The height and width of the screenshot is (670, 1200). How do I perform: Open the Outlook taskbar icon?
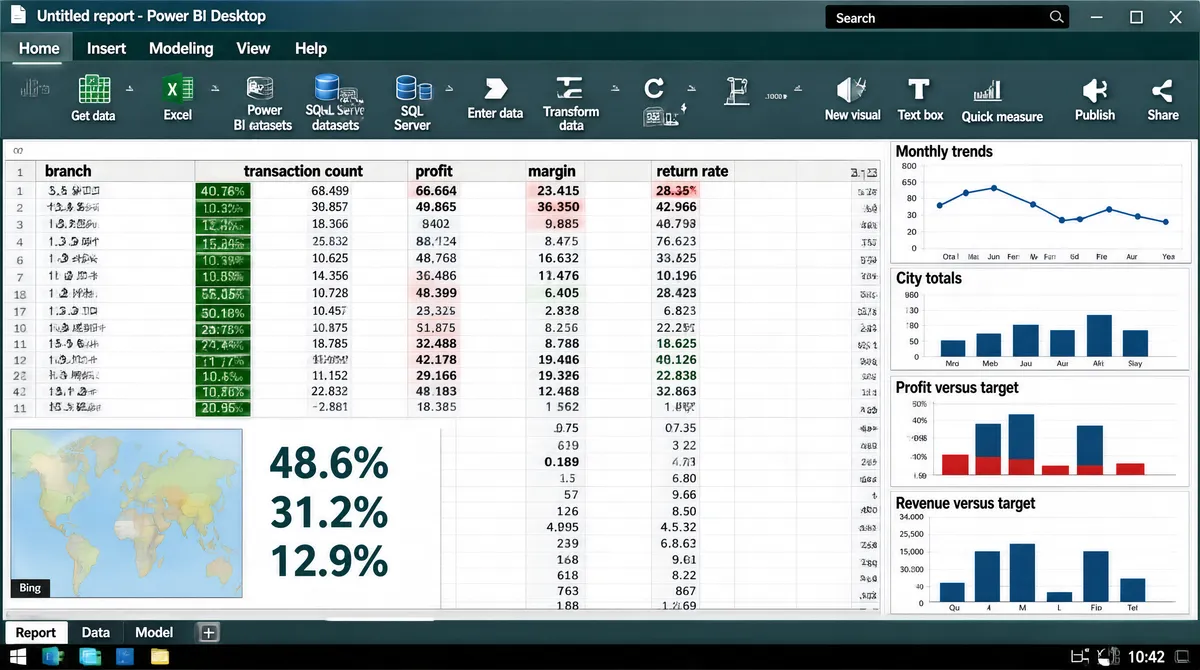coord(53,657)
